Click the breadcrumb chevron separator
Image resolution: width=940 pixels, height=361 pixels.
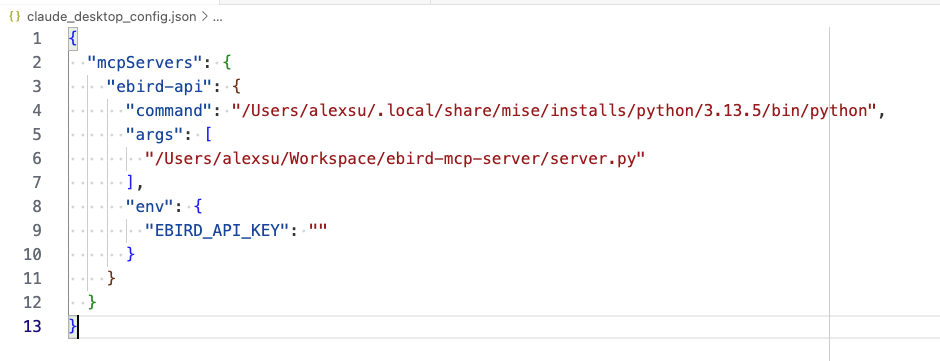click(204, 17)
